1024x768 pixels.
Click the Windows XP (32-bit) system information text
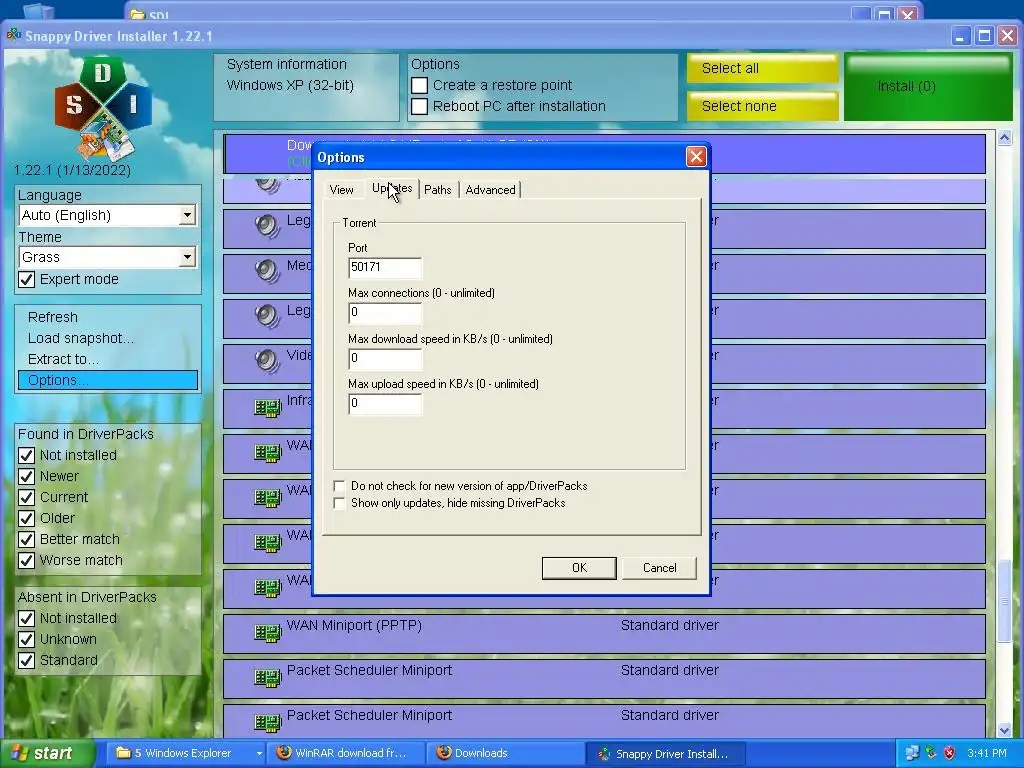pos(290,86)
